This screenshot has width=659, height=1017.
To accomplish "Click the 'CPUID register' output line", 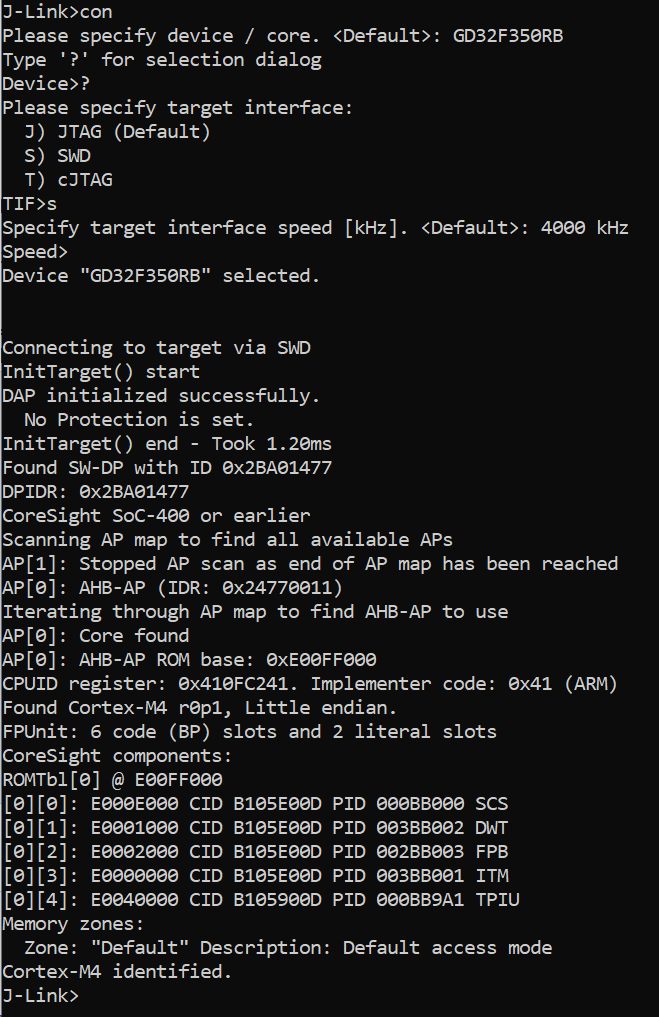I will 310,684.
